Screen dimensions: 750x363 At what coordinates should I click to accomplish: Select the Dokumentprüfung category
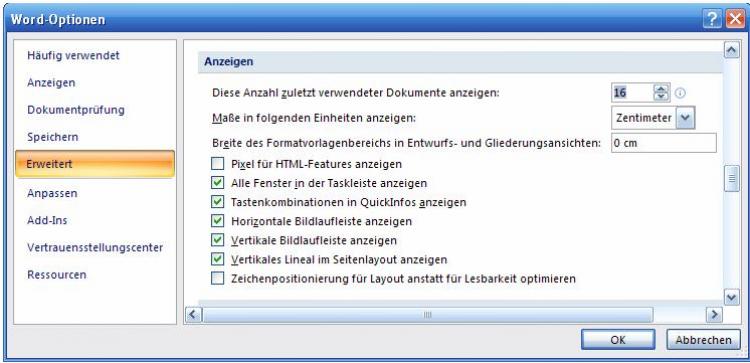[76, 110]
